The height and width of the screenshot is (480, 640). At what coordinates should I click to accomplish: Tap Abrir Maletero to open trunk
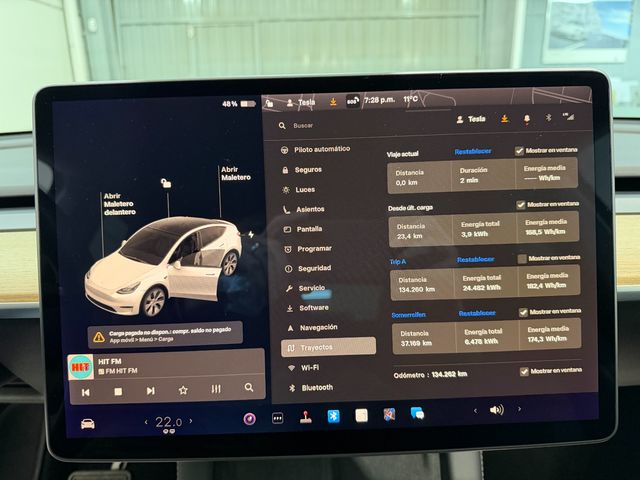pos(236,173)
